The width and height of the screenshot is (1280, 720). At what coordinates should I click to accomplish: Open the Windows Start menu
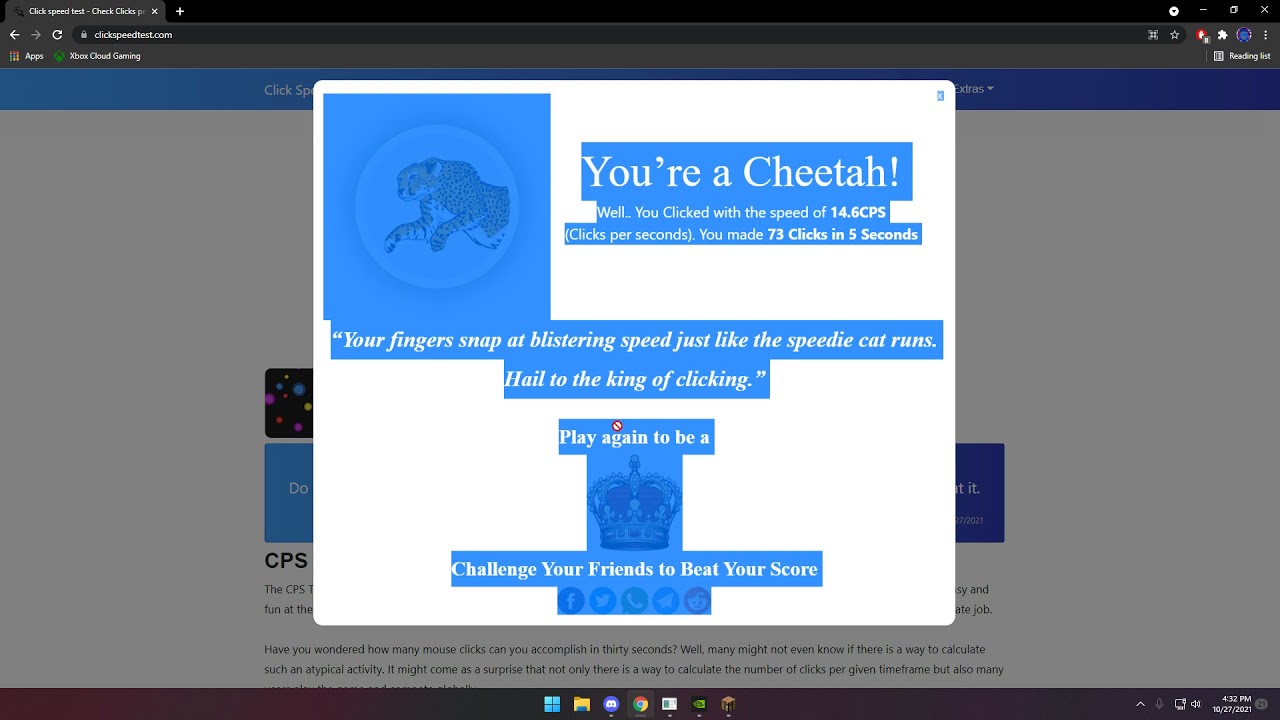pos(552,704)
